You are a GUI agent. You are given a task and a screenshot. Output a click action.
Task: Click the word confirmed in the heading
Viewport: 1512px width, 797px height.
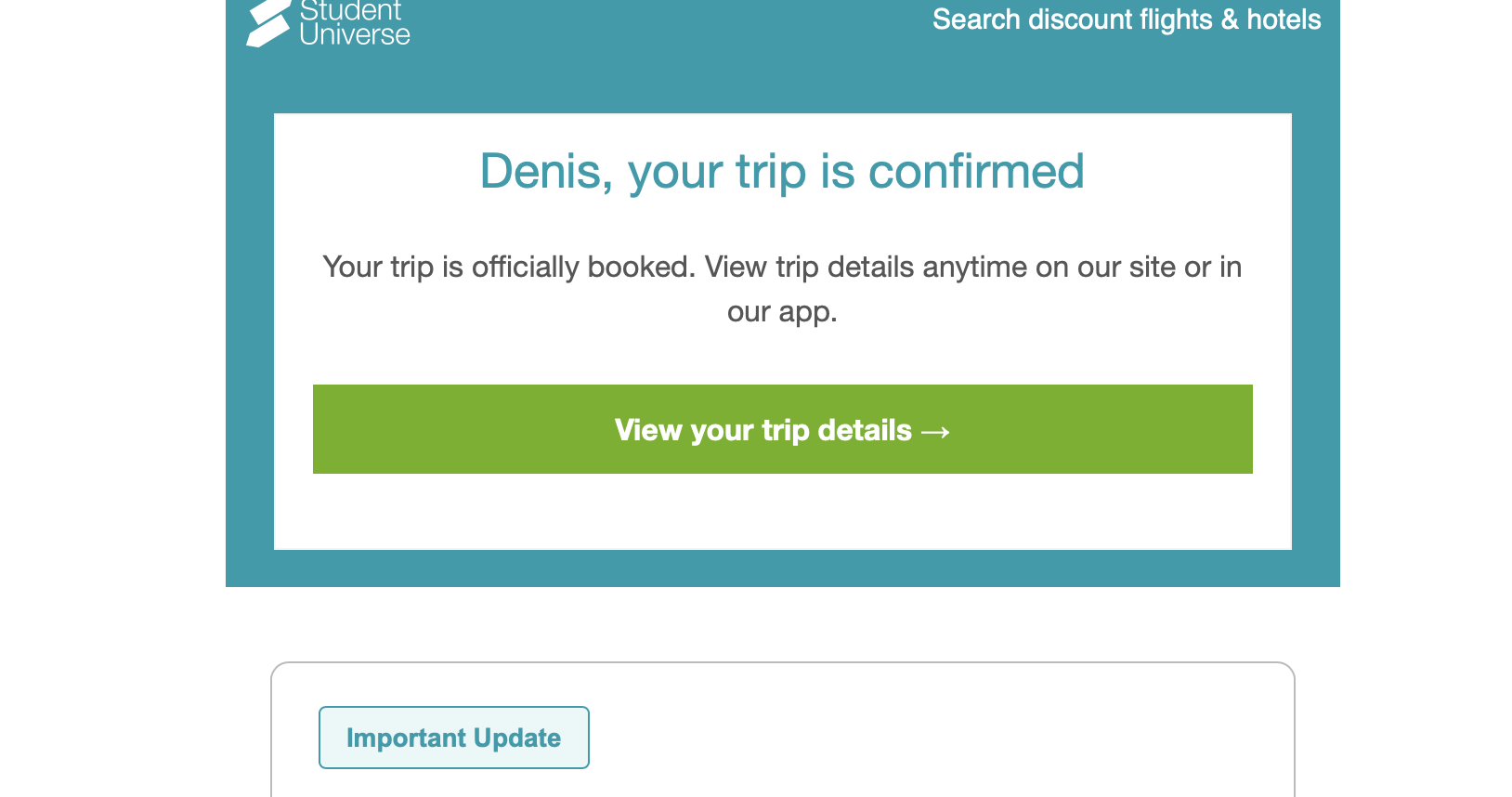point(975,172)
